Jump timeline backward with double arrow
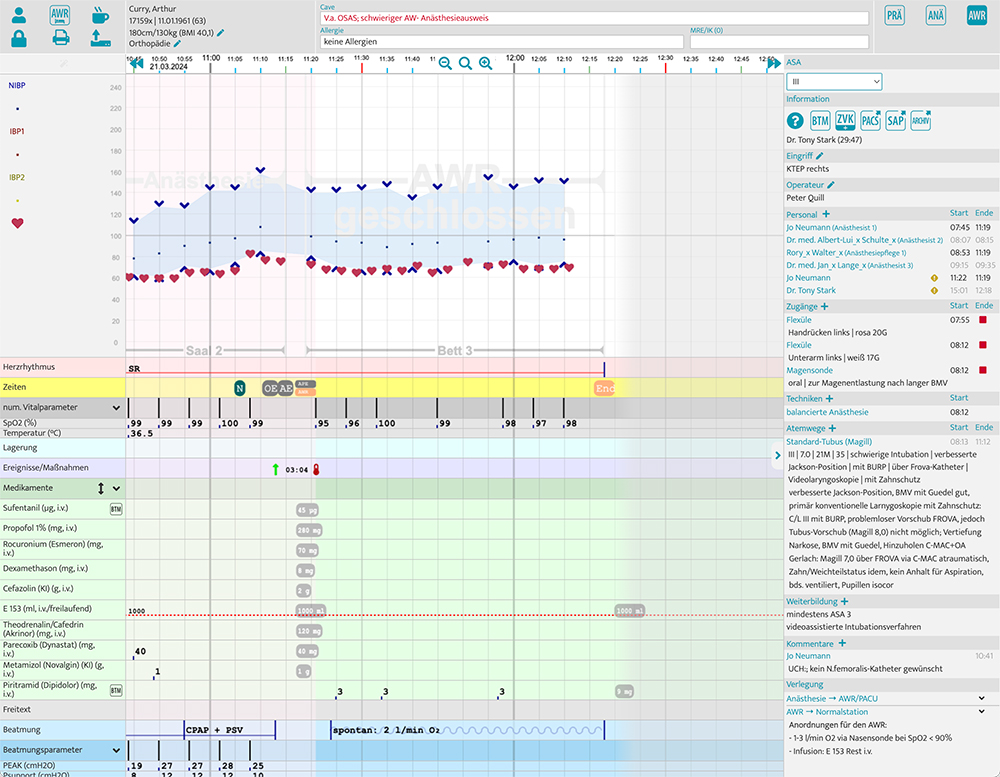This screenshot has width=1000, height=777. (136, 63)
